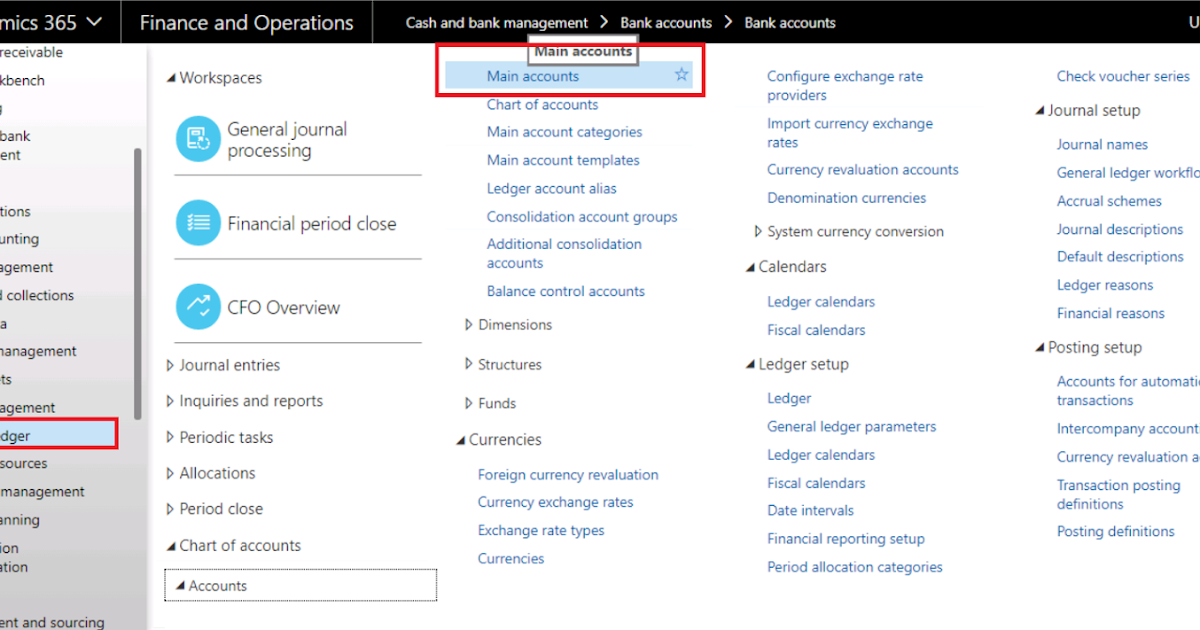Open the Dynamics 365 app switcher chevron
The image size is (1200, 630).
pyautogui.click(x=94, y=21)
